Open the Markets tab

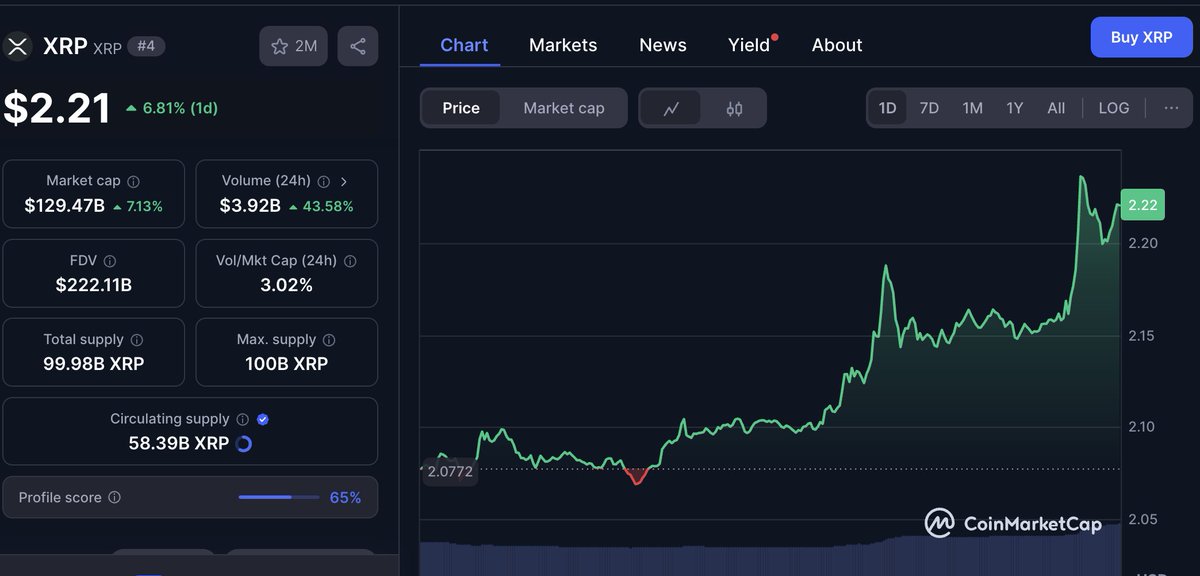(563, 45)
